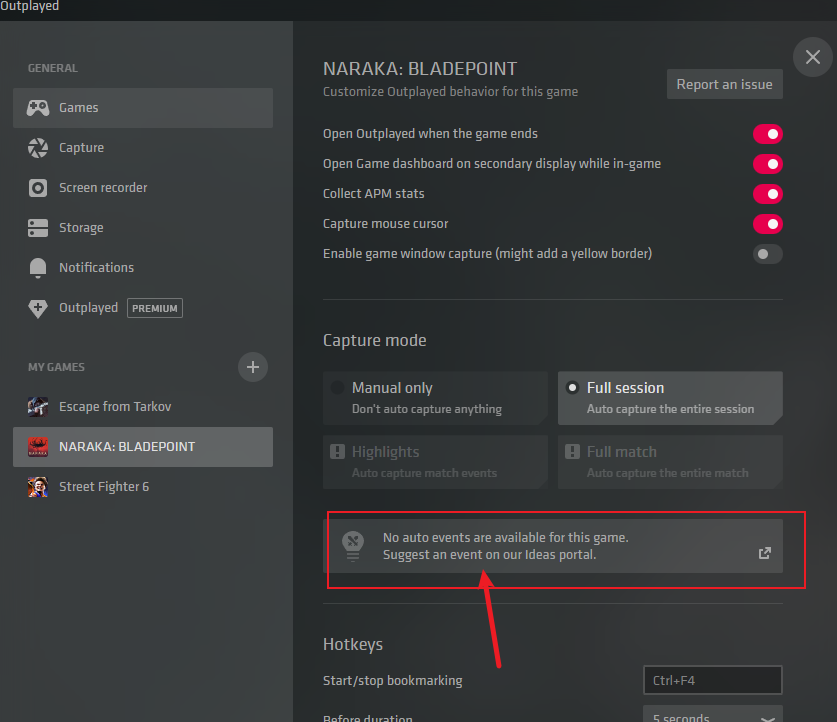Click the Report an issue button
The image size is (837, 722).
click(724, 85)
